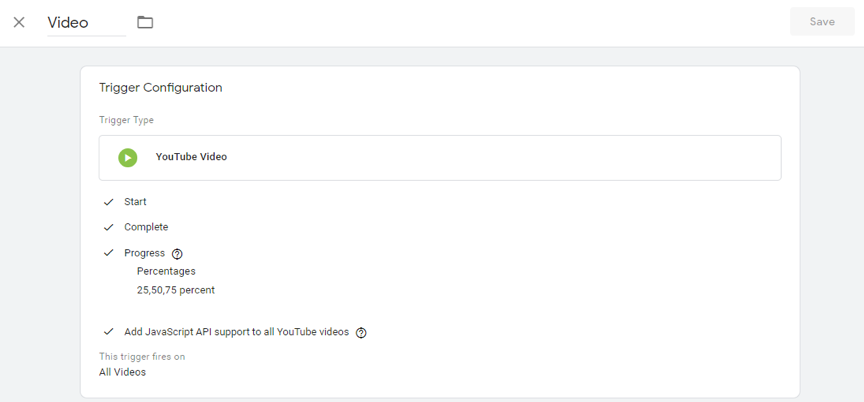This screenshot has height=402, width=864.
Task: Click the '25,50,75 percent' value
Action: click(x=176, y=290)
